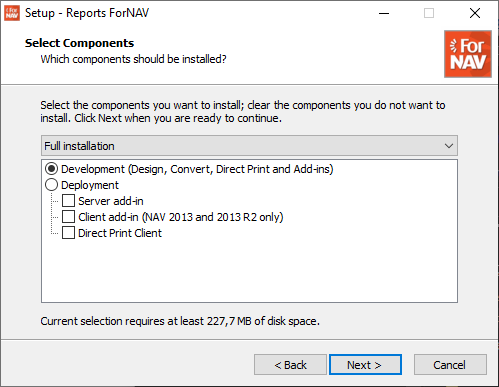Click the disabled maximize button
The image size is (499, 387).
pyautogui.click(x=429, y=13)
